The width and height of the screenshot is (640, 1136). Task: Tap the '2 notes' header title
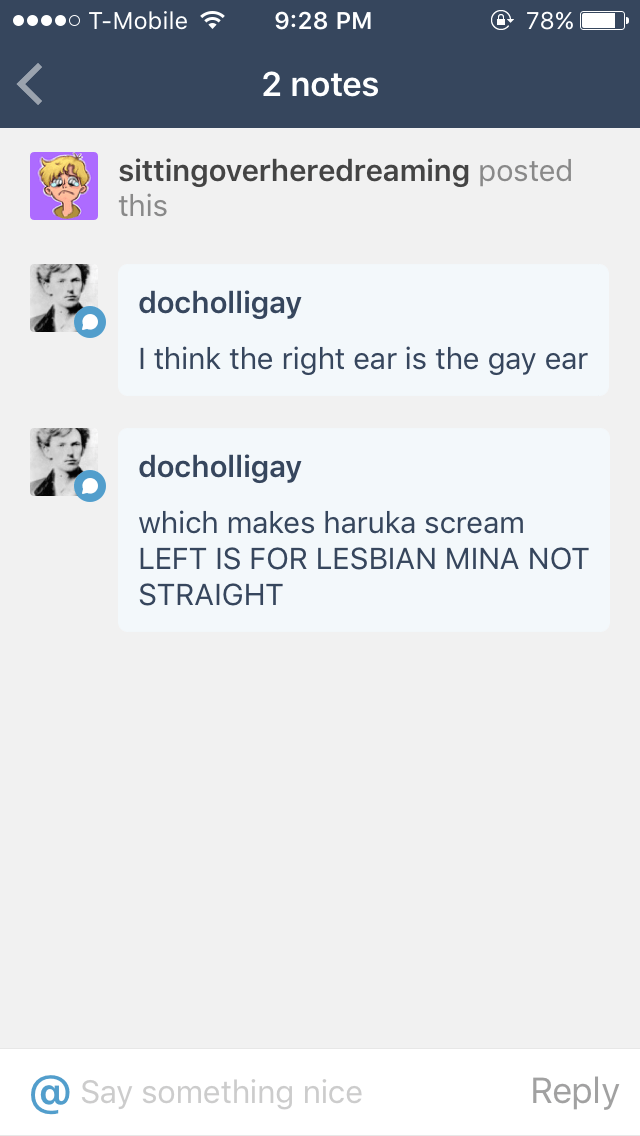320,85
